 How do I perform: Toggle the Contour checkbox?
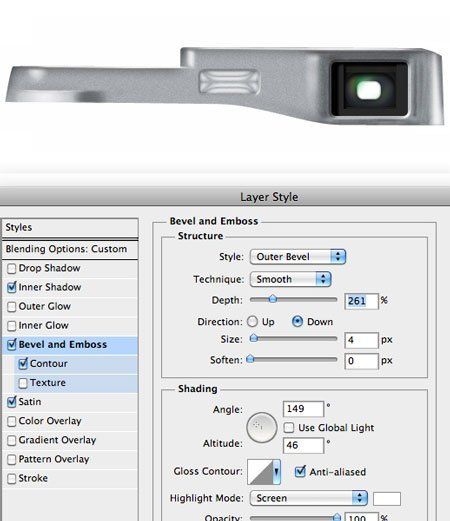click(23, 364)
